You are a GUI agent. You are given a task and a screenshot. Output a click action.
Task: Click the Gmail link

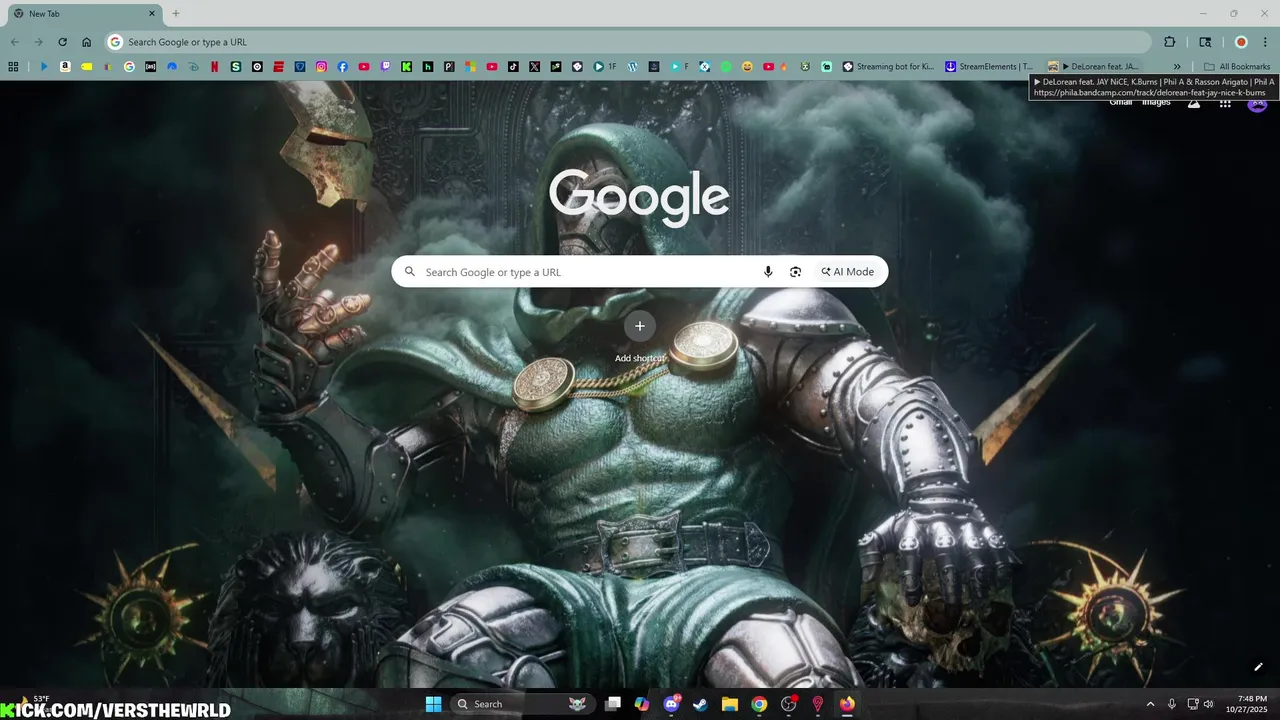point(1120,102)
